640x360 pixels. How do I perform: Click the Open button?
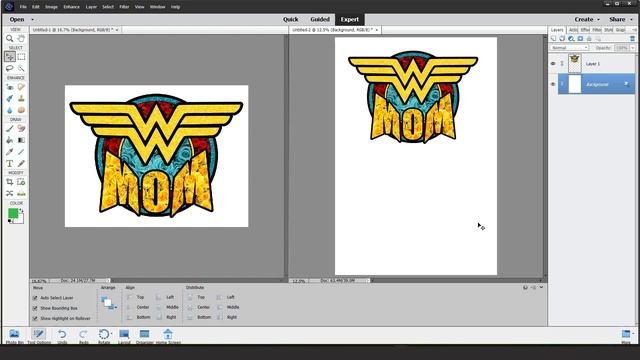click(17, 20)
